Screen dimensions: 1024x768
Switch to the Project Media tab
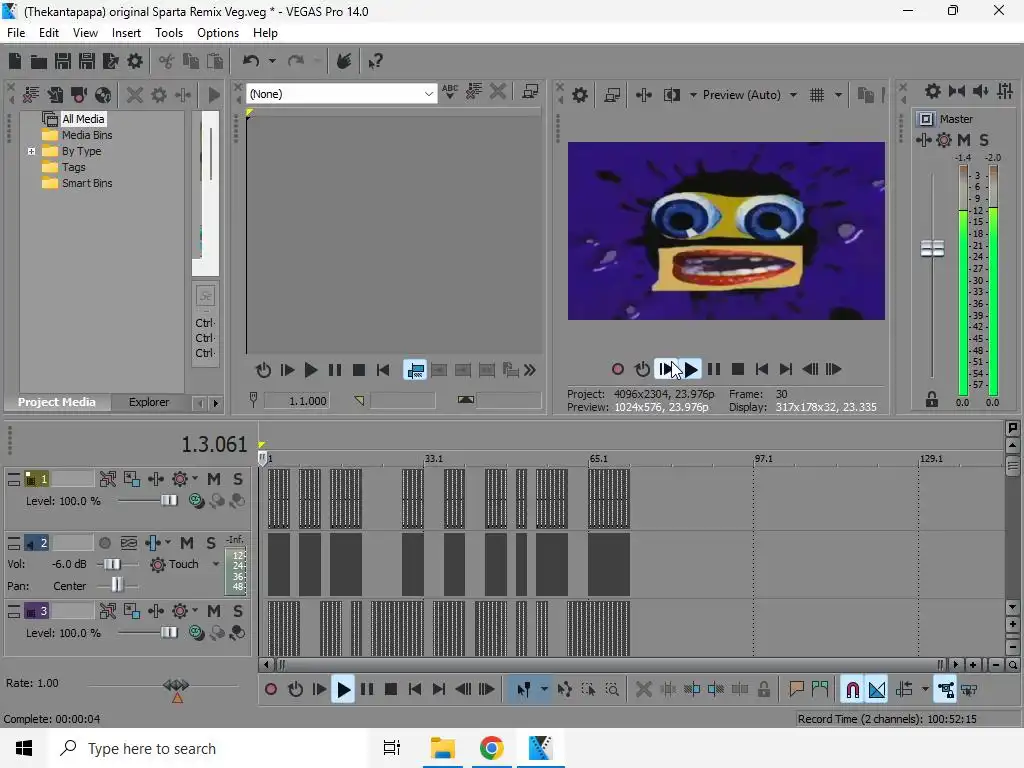click(x=57, y=402)
